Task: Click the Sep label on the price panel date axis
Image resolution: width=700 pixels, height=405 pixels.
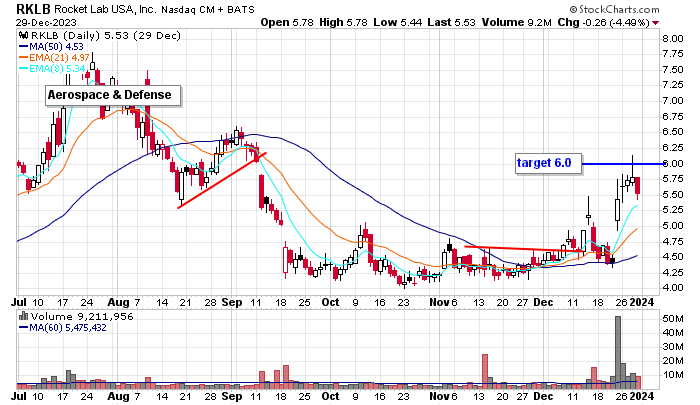Action: [x=231, y=302]
